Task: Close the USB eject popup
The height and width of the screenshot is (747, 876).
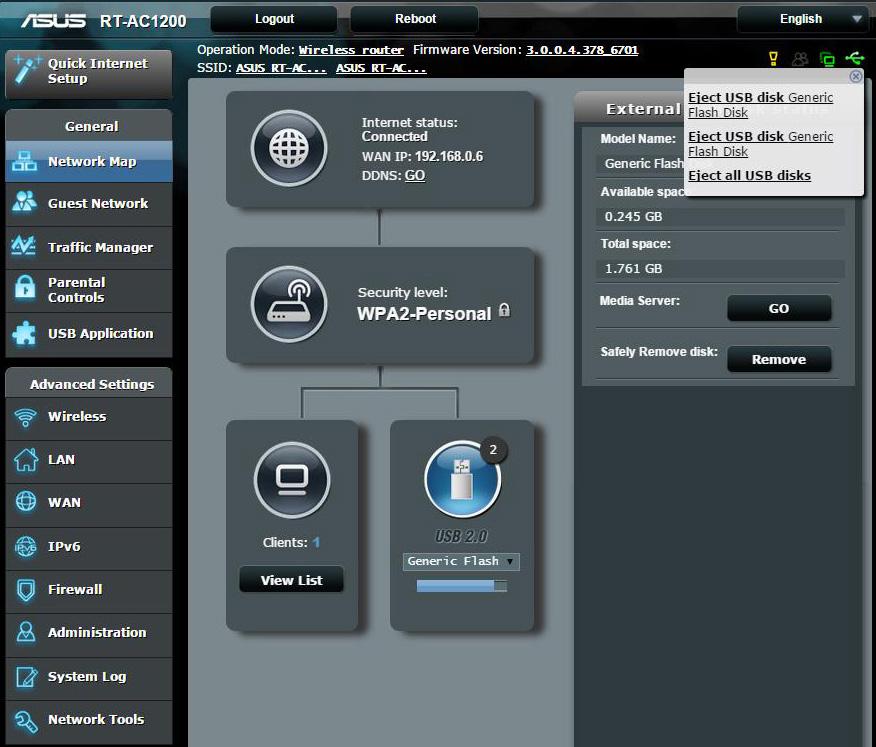Action: 855,76
